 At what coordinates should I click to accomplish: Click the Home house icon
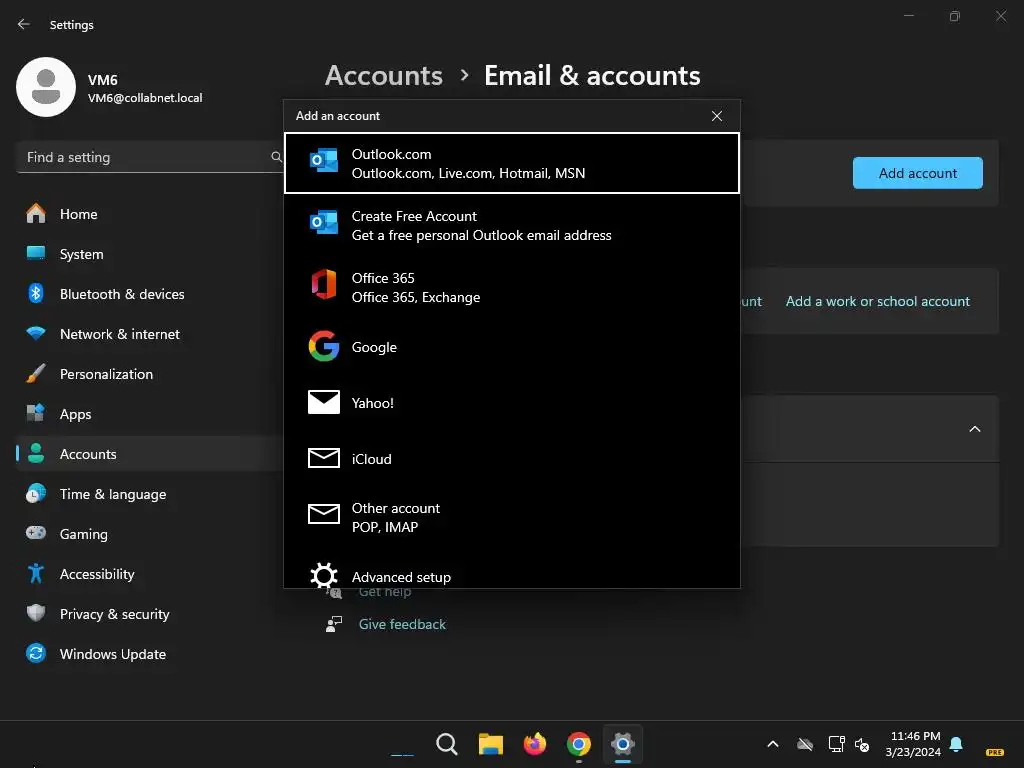pos(36,214)
